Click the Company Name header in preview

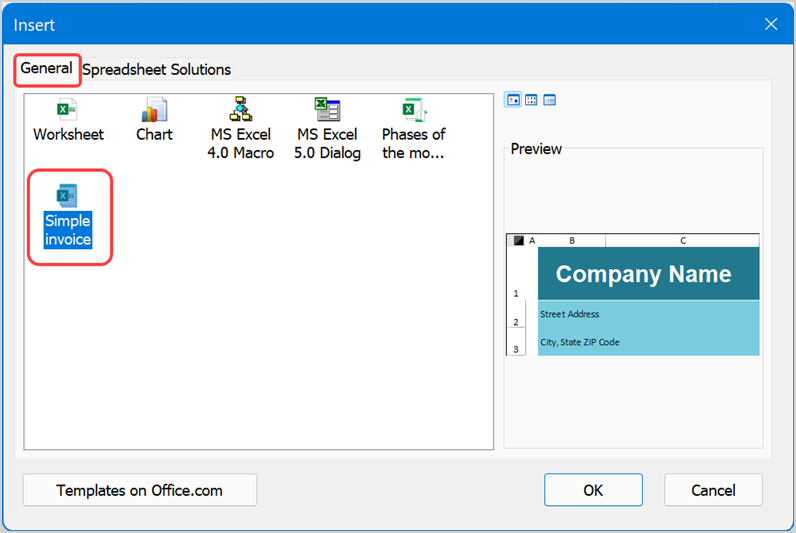(643, 274)
